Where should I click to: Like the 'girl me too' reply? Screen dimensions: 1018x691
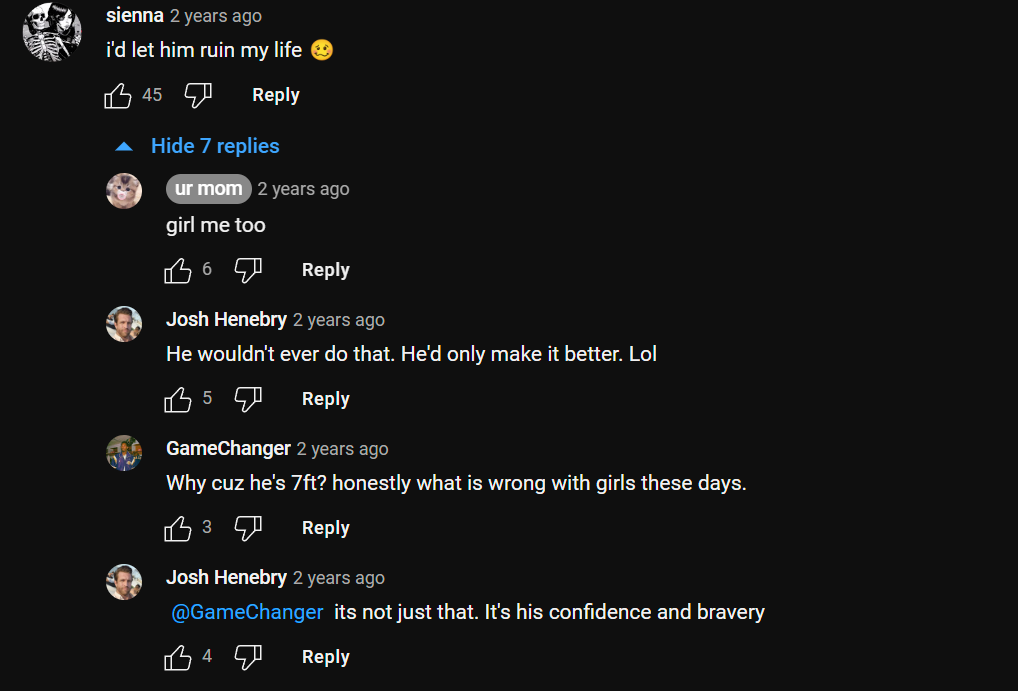click(178, 270)
